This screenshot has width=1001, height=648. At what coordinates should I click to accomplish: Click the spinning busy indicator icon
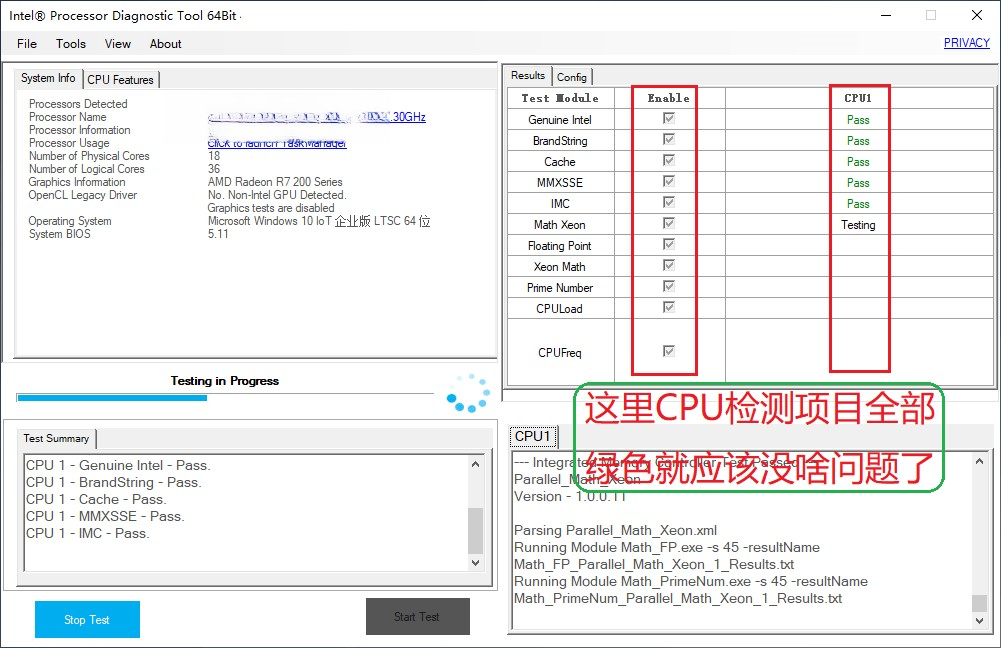pyautogui.click(x=469, y=393)
